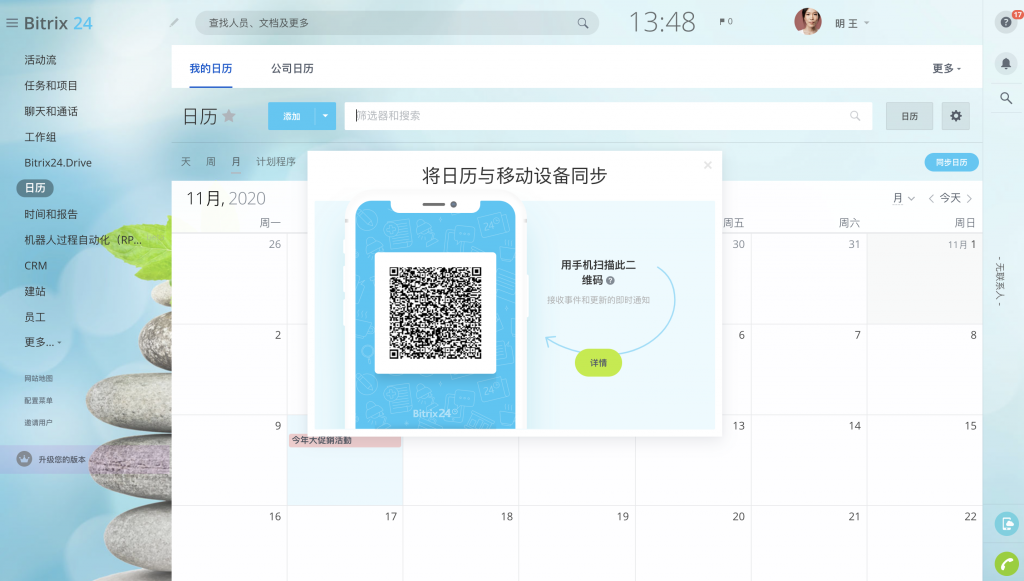Expand the 更多 menu at top right

946,69
